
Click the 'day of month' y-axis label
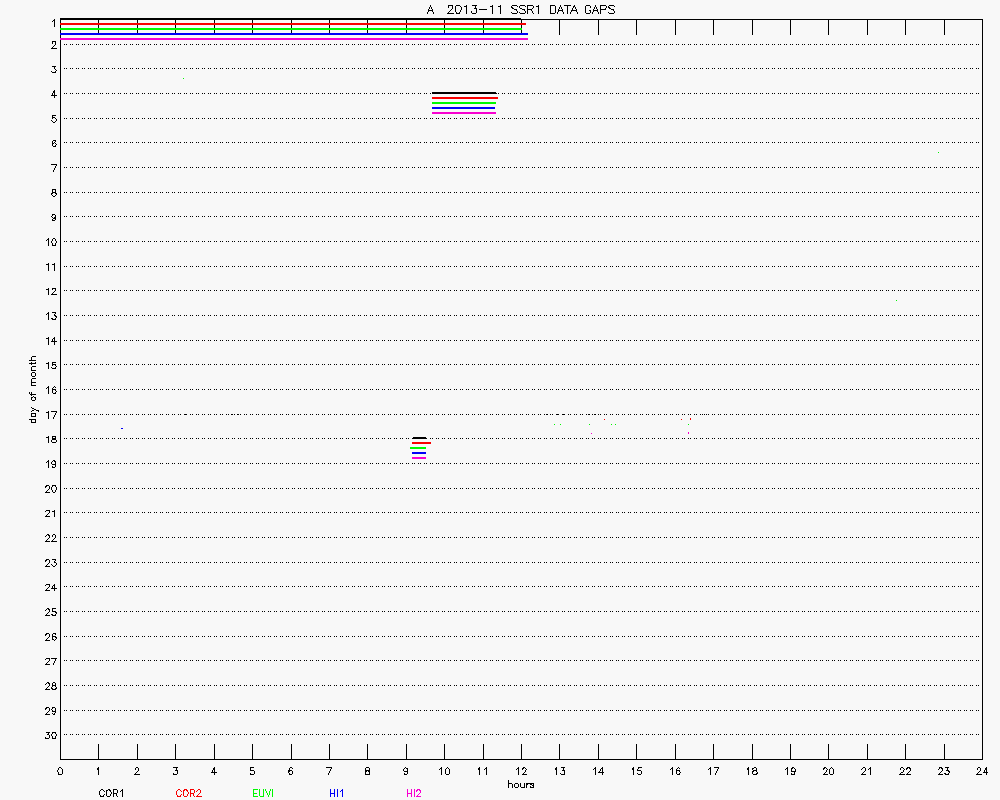pyautogui.click(x=33, y=389)
